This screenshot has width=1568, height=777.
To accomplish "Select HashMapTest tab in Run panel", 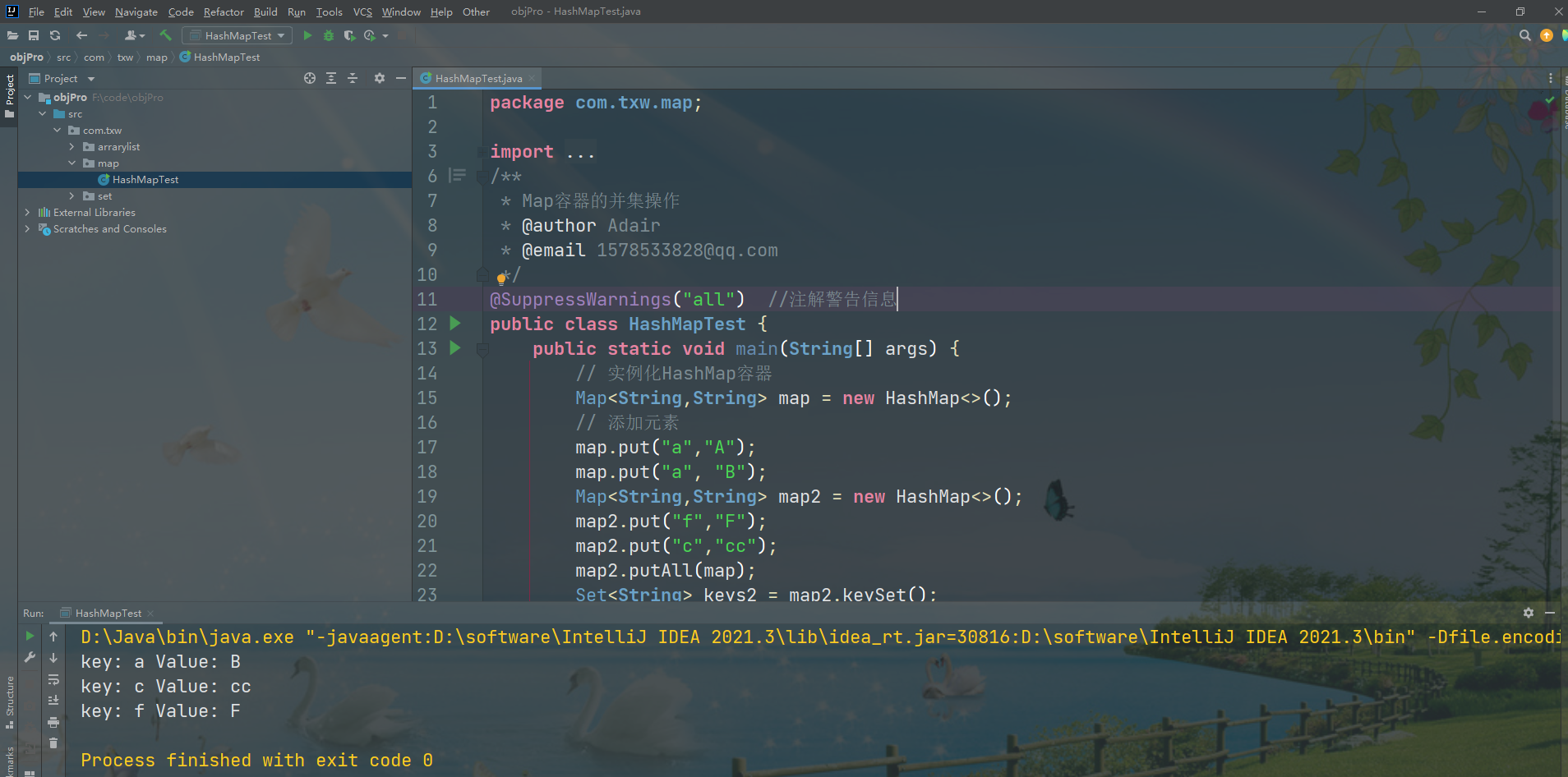I will click(108, 613).
